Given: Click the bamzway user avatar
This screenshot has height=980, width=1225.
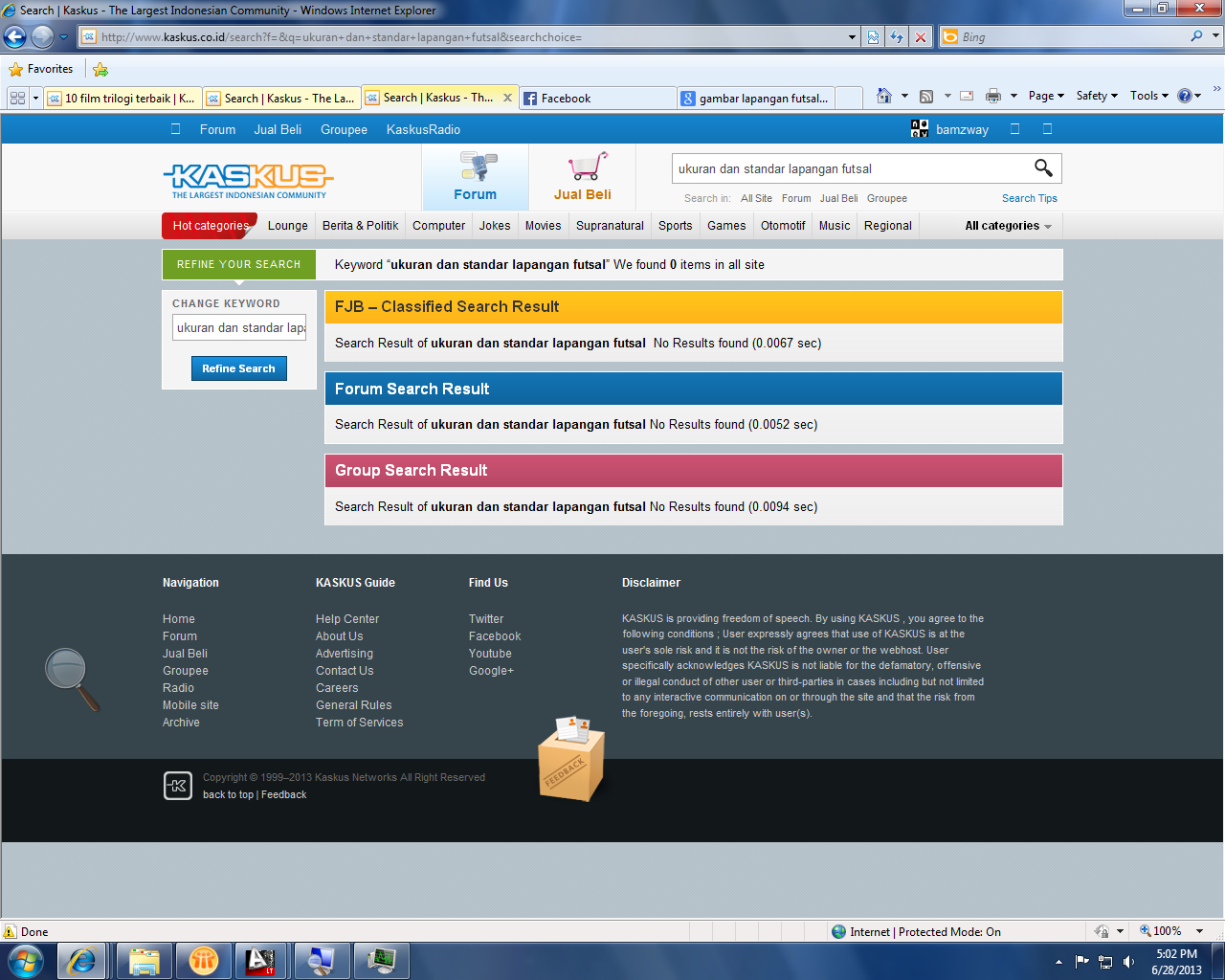Looking at the screenshot, I should (x=920, y=129).
